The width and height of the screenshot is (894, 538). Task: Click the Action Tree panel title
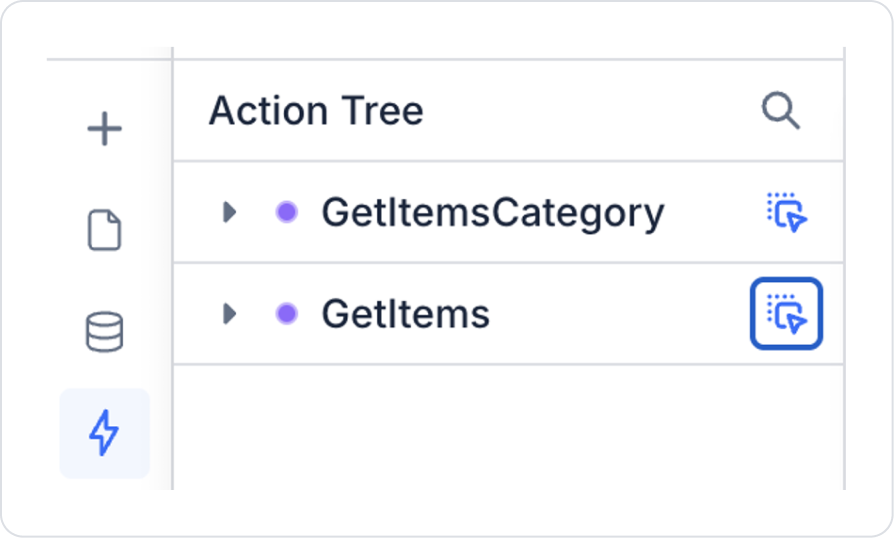316,111
